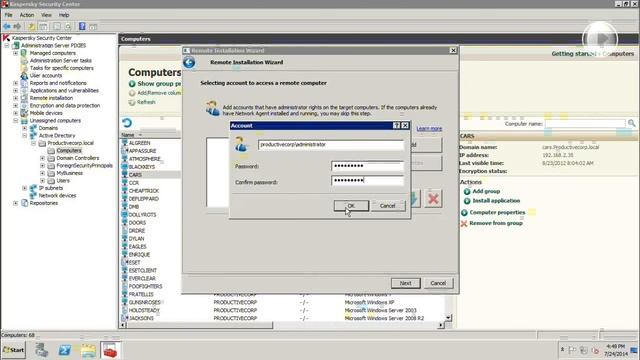Focus the Password field
The height and width of the screenshot is (360, 640).
tap(367, 166)
